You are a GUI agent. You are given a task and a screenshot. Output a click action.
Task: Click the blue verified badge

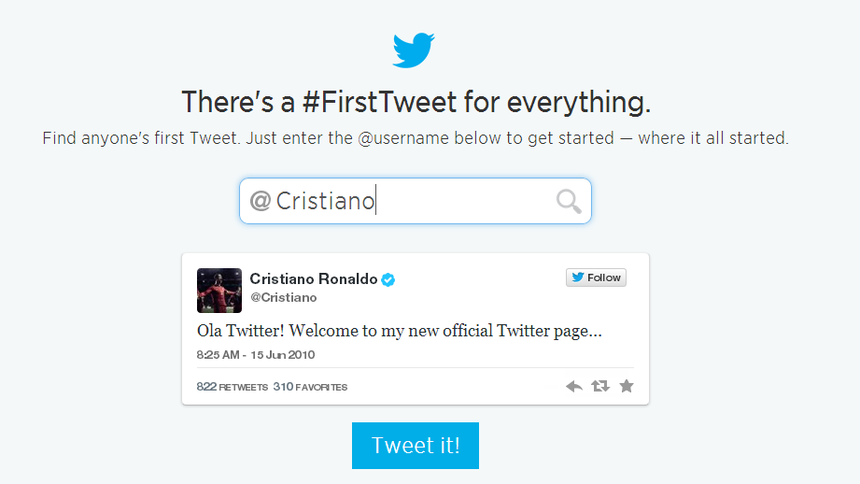pyautogui.click(x=388, y=279)
